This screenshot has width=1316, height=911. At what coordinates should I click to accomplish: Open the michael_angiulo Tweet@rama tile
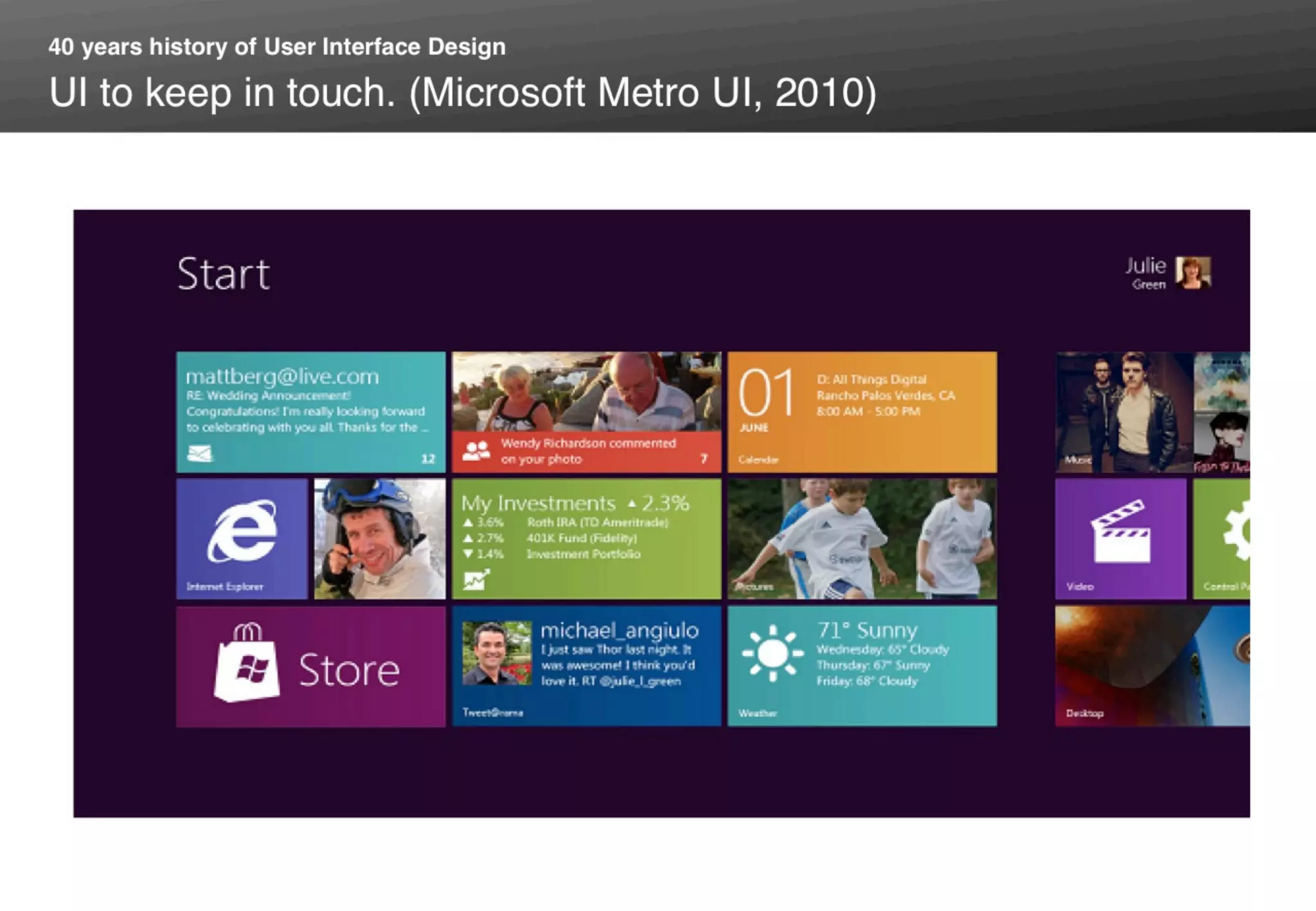point(586,667)
